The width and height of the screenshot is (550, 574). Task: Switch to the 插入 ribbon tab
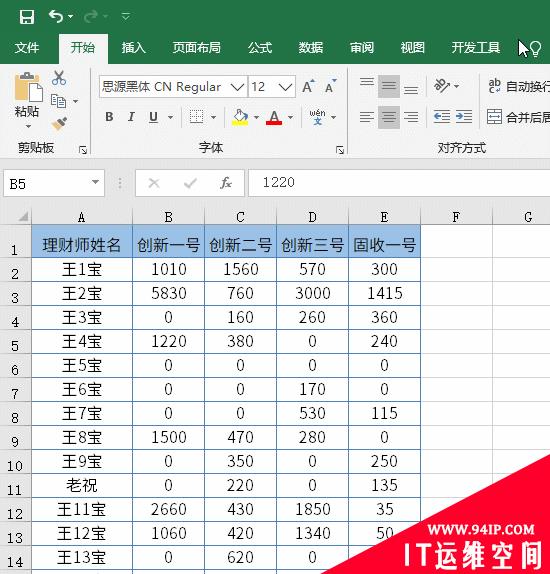(133, 48)
